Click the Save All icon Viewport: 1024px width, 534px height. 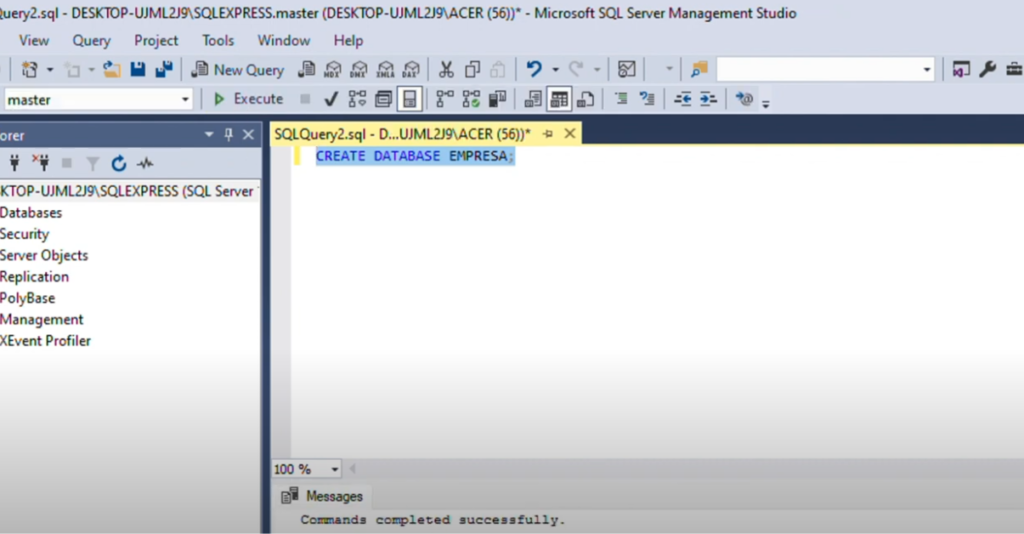coord(163,69)
